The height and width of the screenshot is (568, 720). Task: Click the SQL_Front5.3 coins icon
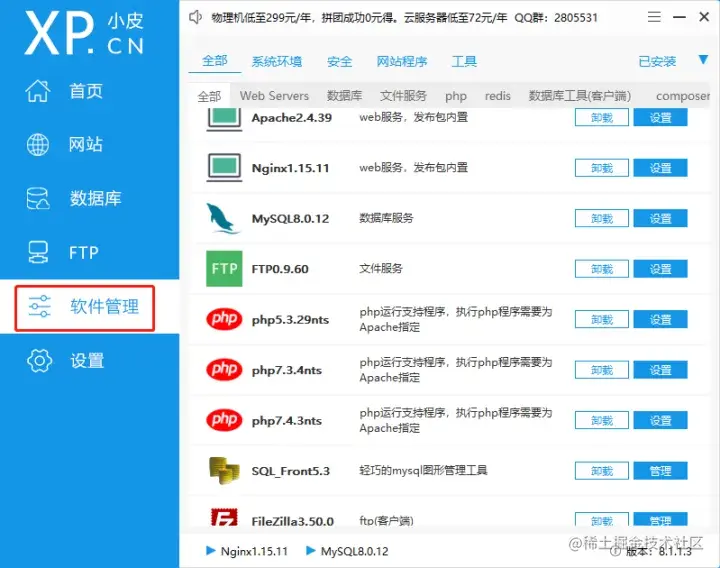coord(224,471)
